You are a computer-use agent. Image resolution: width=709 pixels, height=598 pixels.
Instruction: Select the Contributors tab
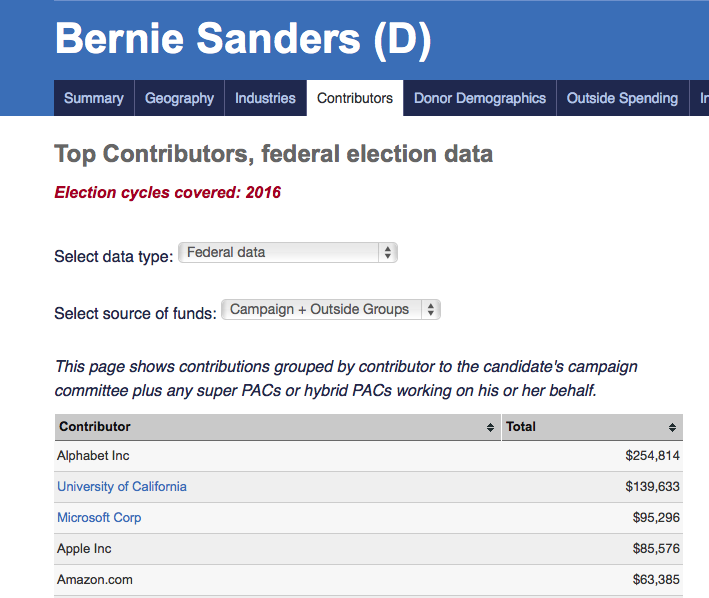(355, 98)
